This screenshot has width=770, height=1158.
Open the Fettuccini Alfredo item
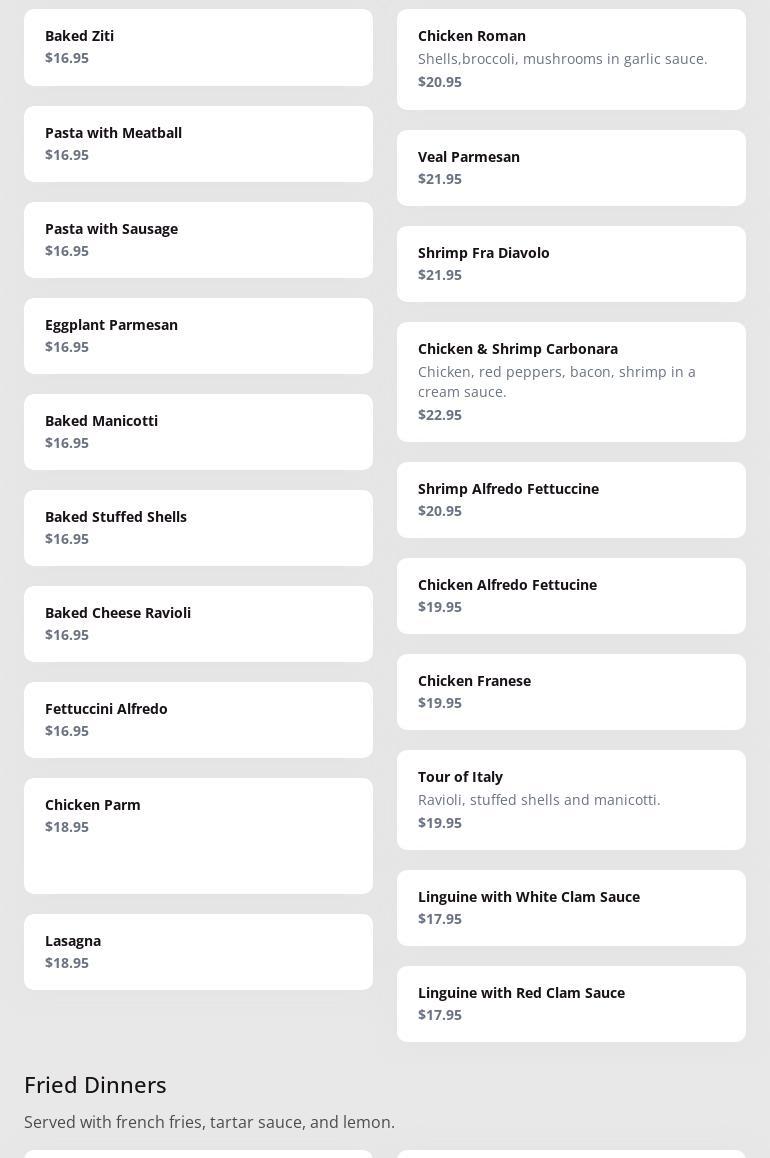coord(198,720)
